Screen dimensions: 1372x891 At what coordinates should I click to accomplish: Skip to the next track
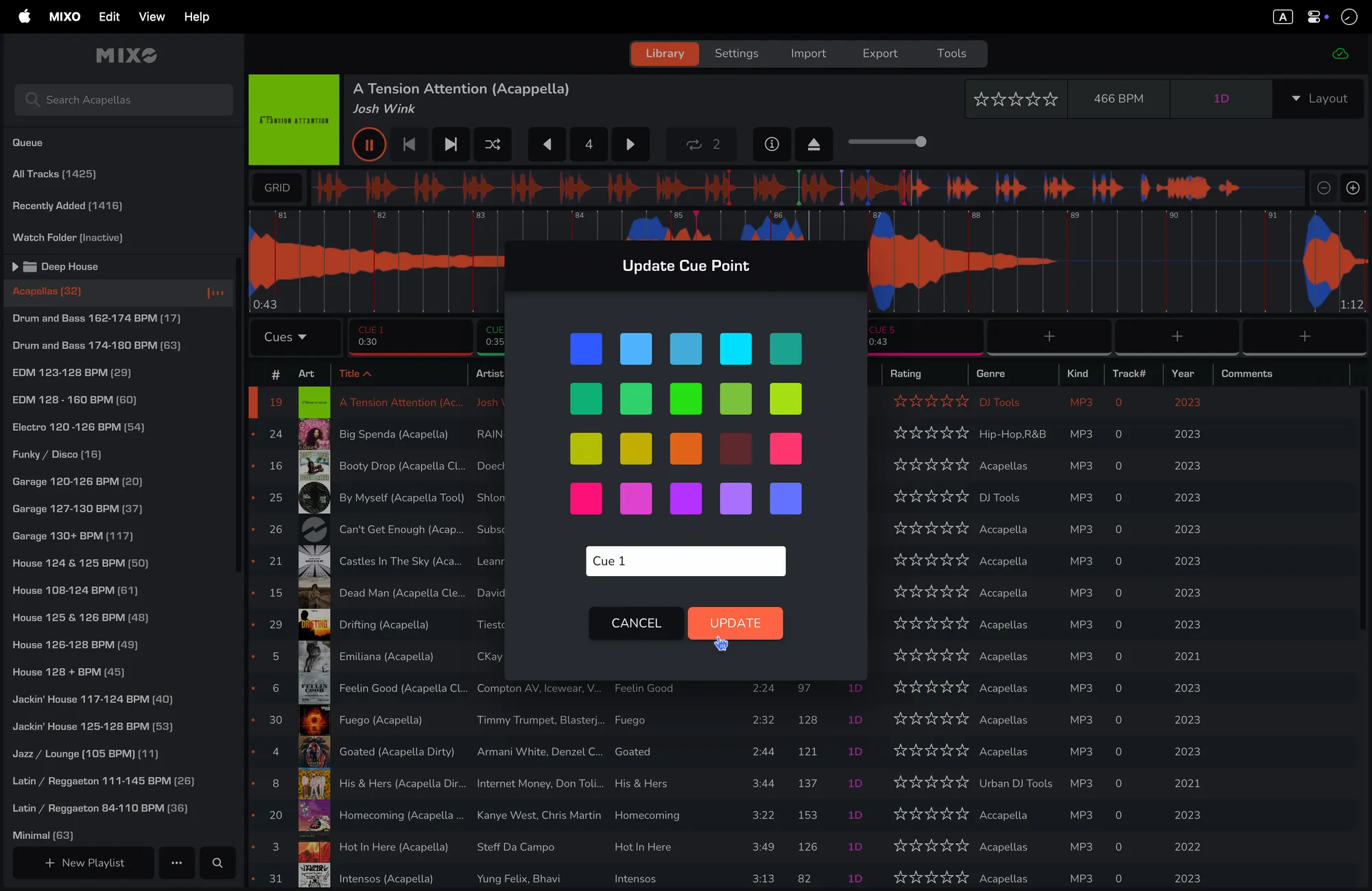tap(451, 145)
